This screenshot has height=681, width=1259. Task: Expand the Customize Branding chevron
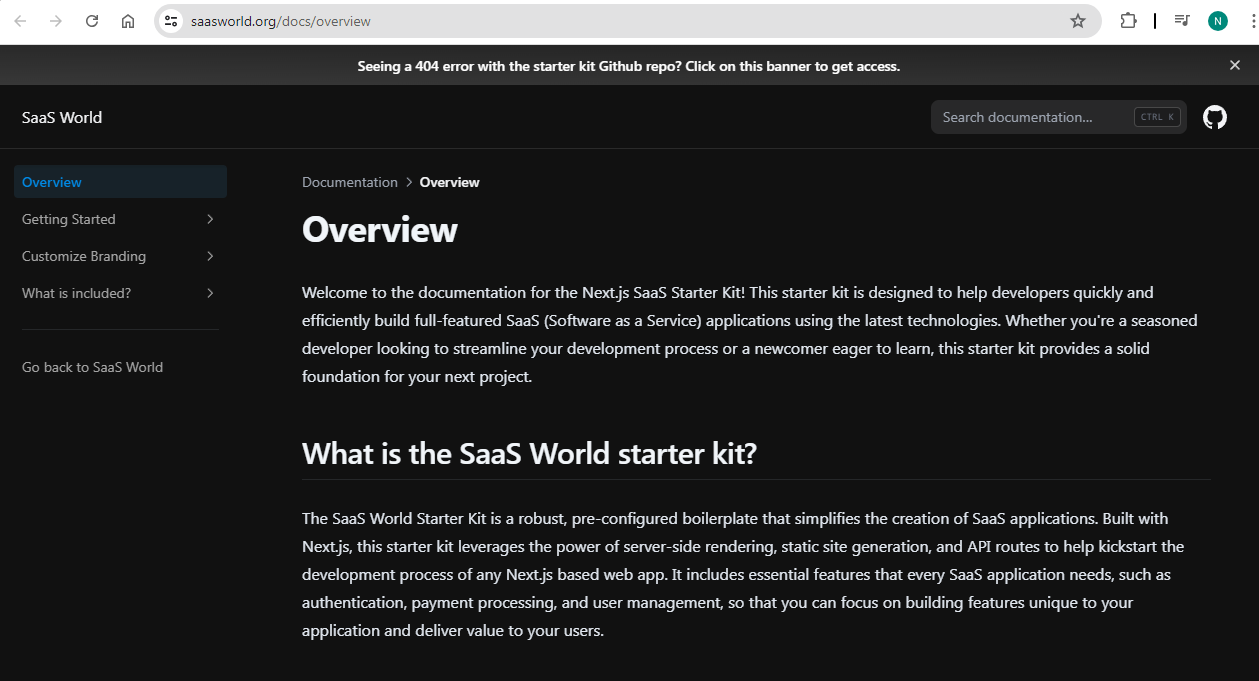[x=210, y=256]
